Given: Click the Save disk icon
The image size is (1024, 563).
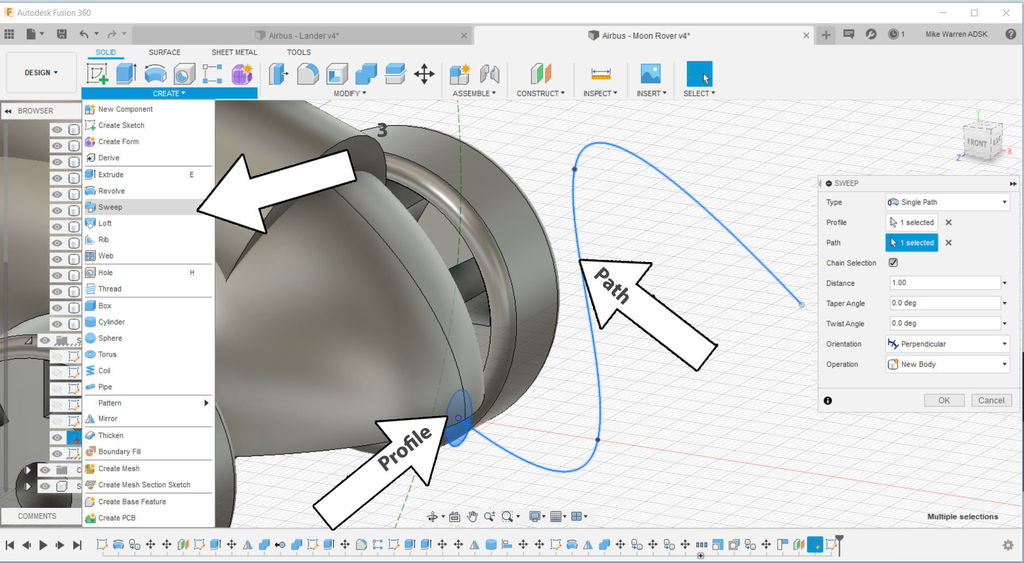Looking at the screenshot, I should [62, 34].
